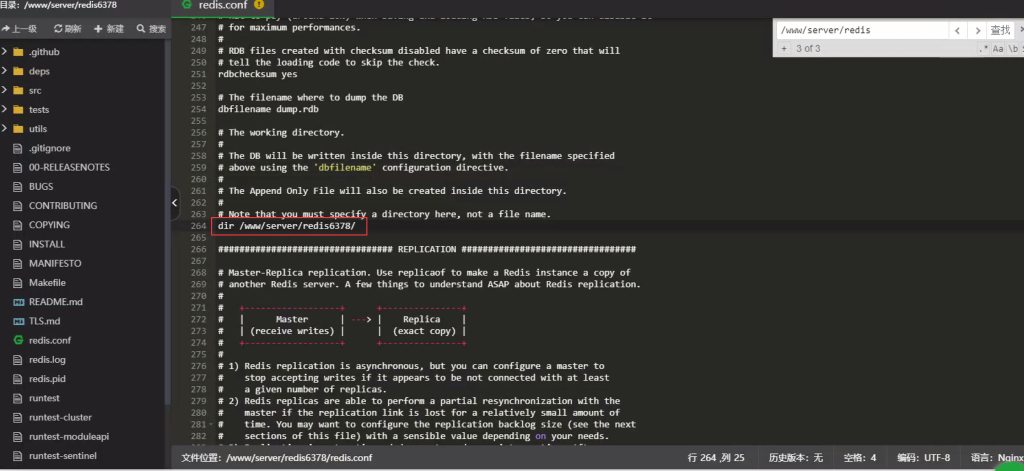The height and width of the screenshot is (471, 1024).
Task: Jump to previous search match
Action: click(x=958, y=31)
